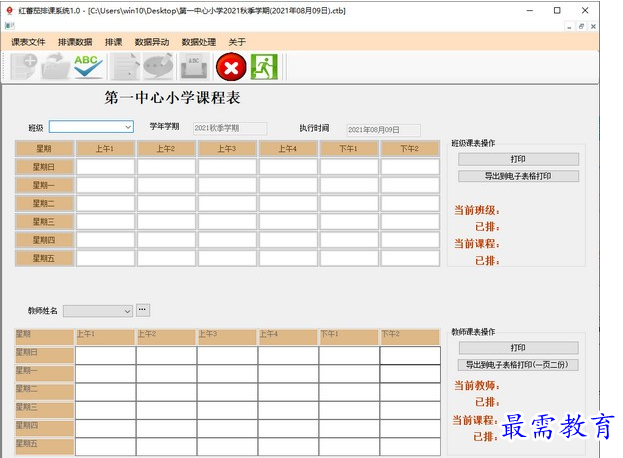Click the 班级课表操作 group label
The height and width of the screenshot is (458, 623).
[x=473, y=143]
